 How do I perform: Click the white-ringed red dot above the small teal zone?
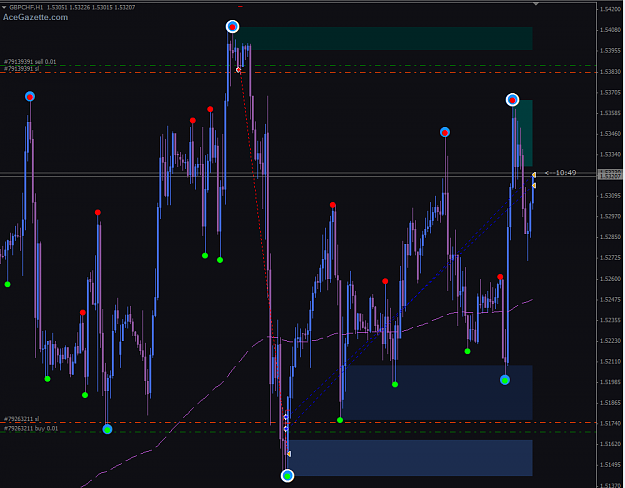click(x=513, y=100)
